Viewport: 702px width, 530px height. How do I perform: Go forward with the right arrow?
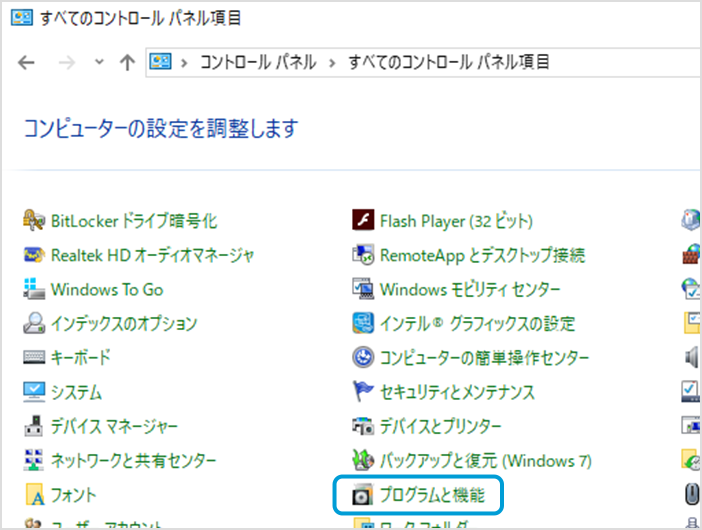[67, 62]
